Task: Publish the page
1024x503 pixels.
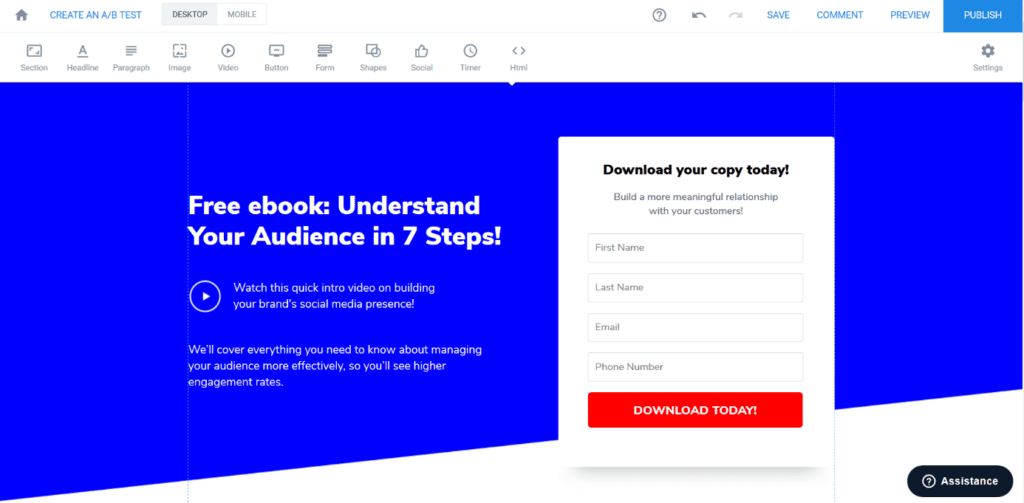Action: click(983, 16)
